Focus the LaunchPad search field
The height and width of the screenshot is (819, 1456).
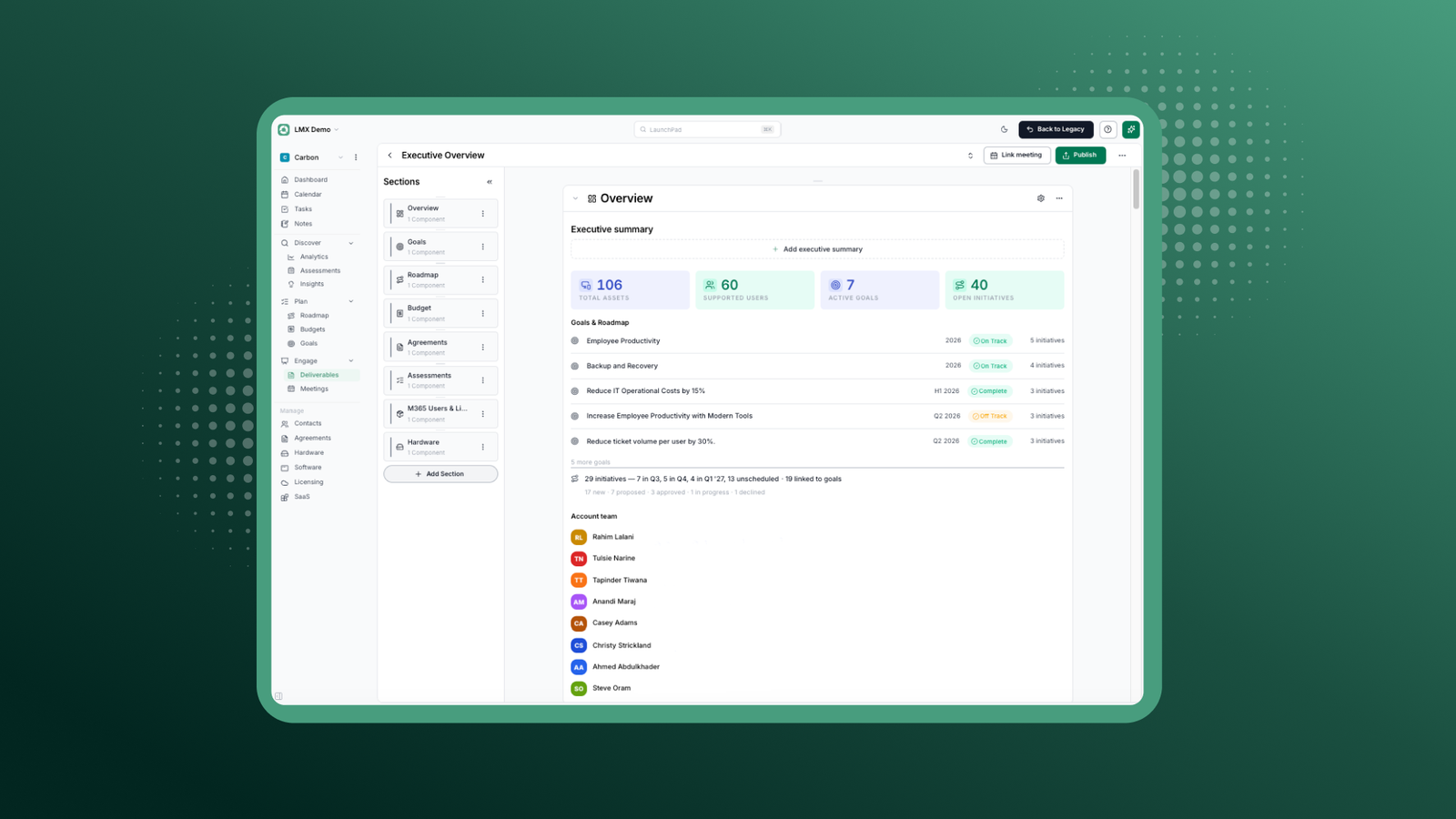707,129
